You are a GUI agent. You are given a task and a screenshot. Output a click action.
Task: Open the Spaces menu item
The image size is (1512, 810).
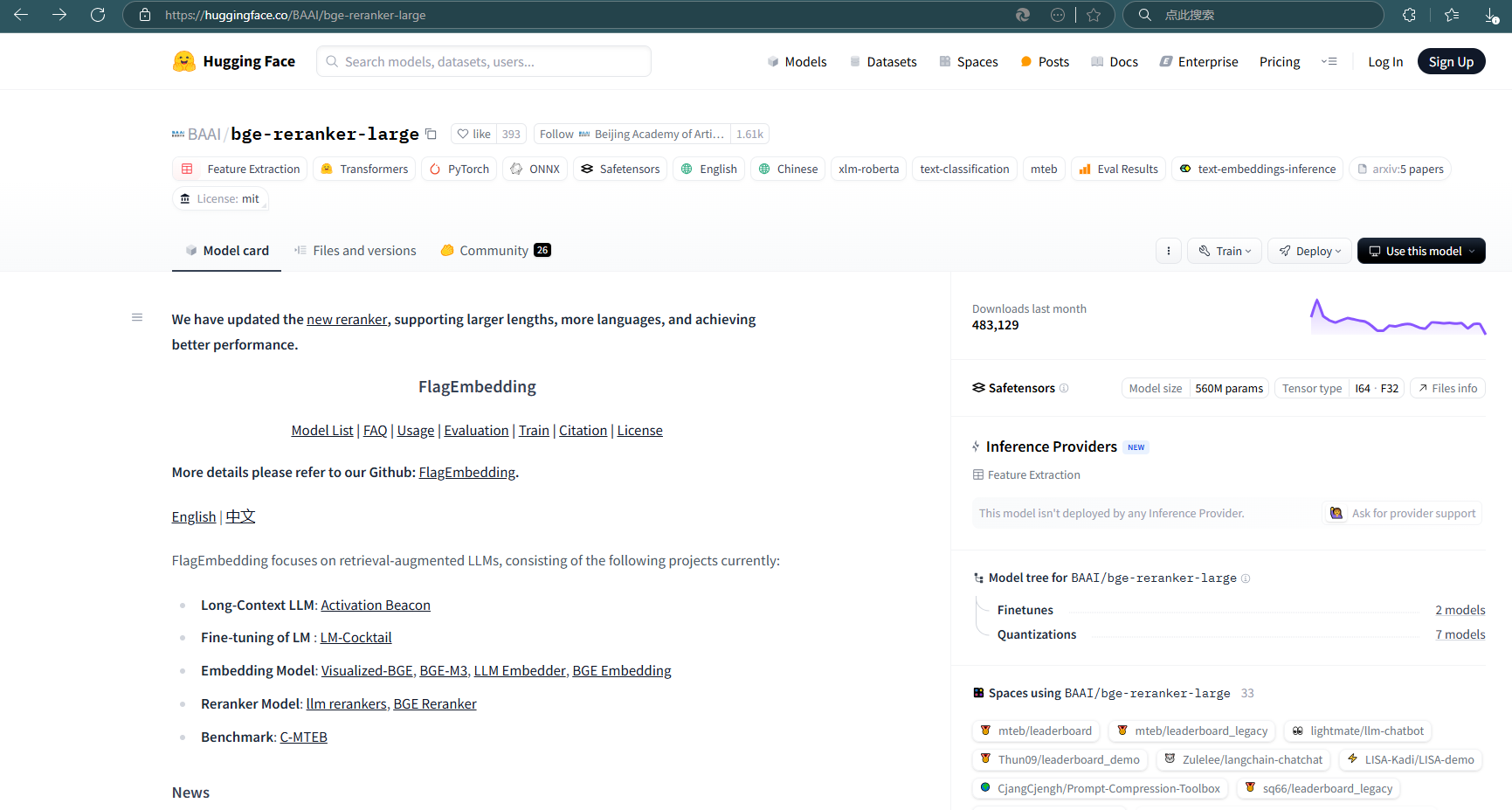(969, 61)
